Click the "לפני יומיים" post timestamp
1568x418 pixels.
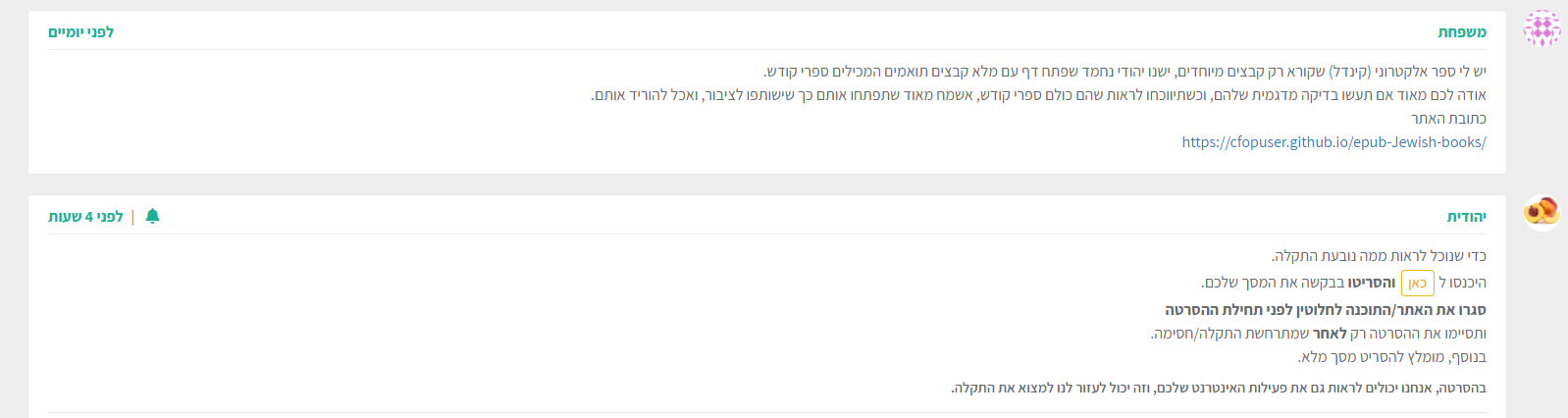tap(81, 32)
